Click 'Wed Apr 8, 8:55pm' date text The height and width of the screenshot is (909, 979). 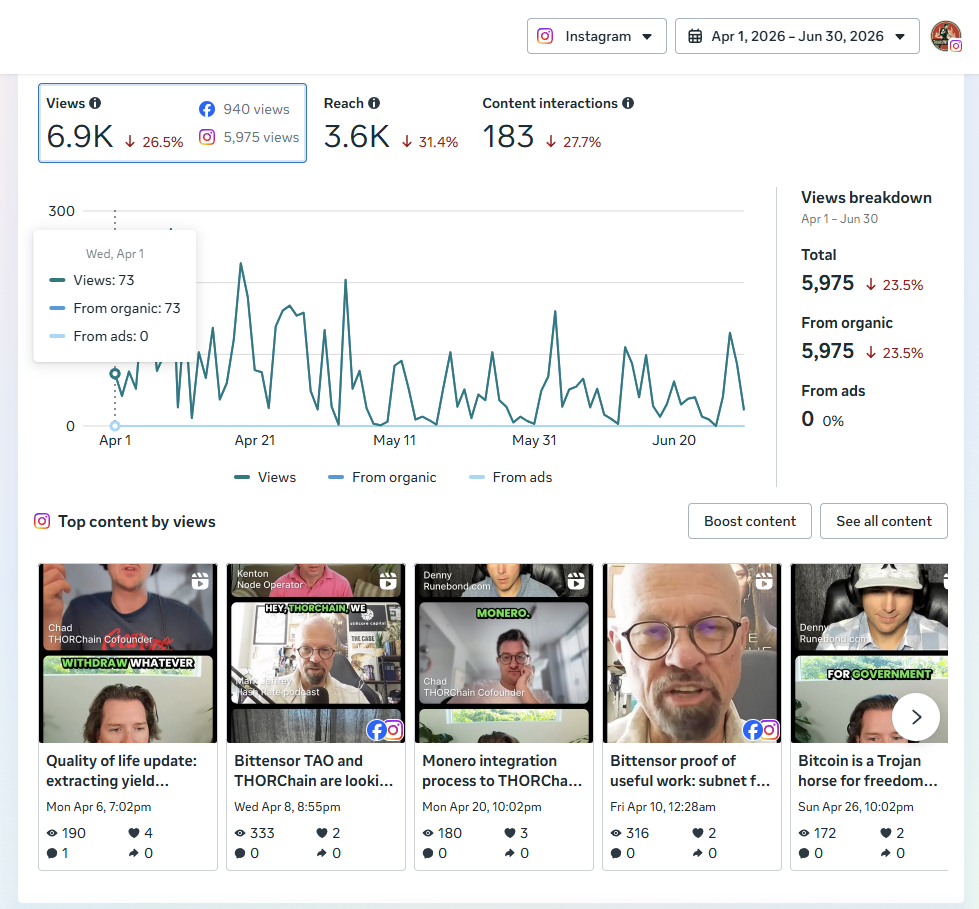click(287, 807)
